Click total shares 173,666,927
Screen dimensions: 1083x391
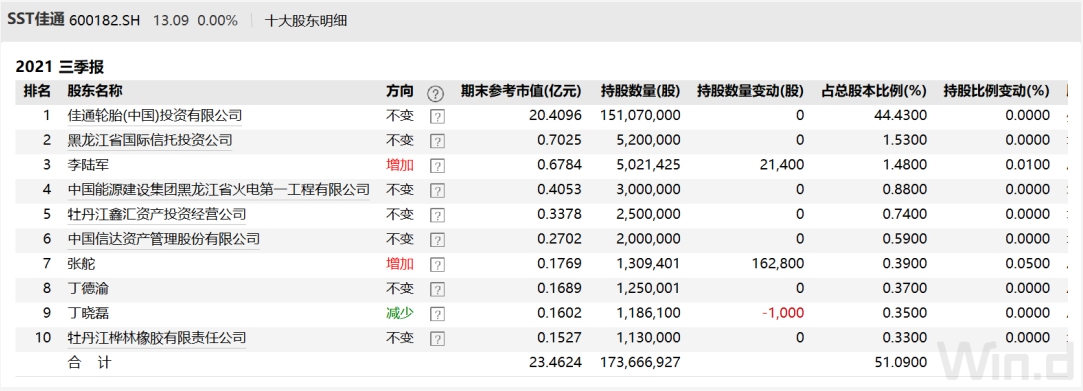tap(641, 362)
